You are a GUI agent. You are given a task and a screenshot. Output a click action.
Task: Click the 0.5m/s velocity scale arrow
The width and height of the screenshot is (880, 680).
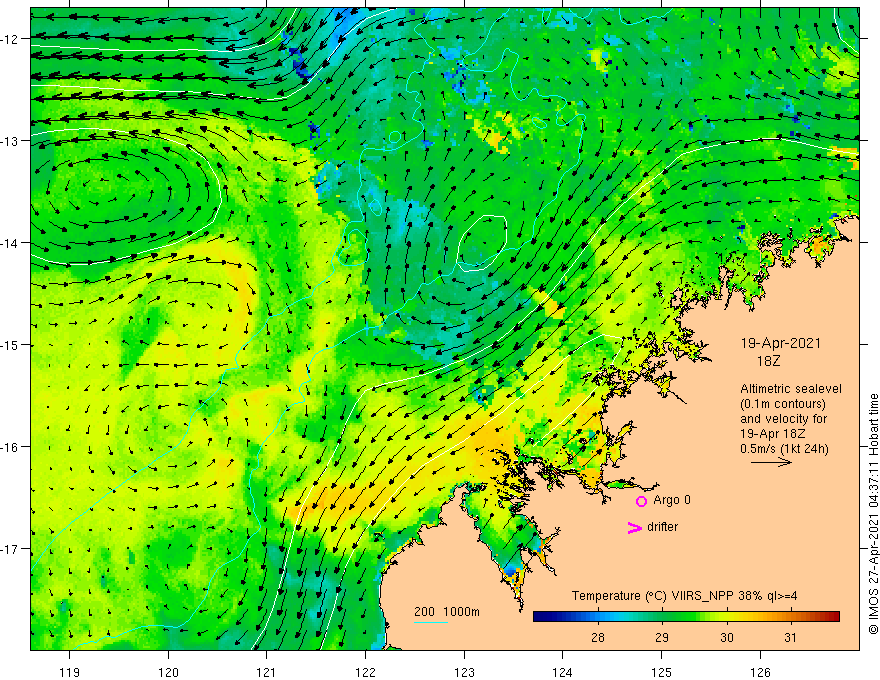click(771, 462)
